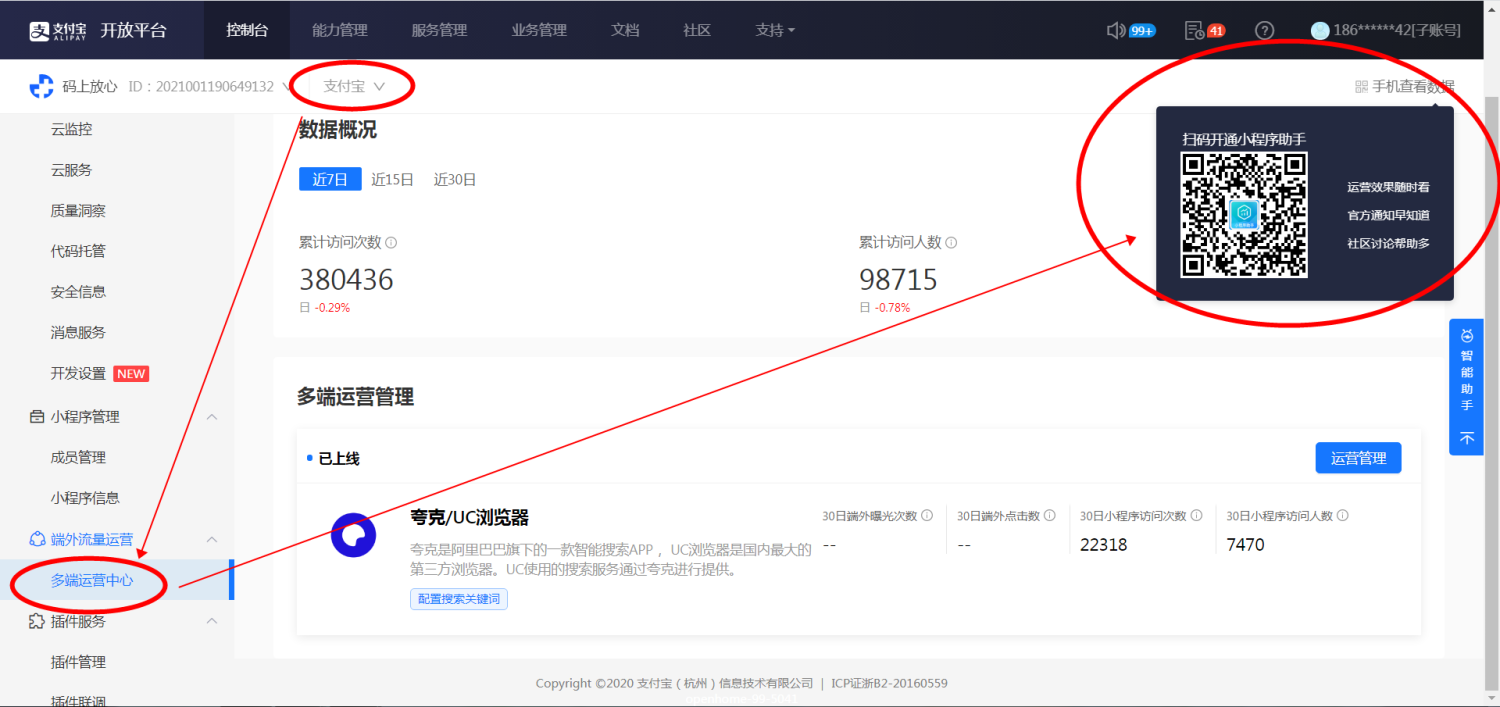Screen dimensions: 1500x707
Task: Click info icon beside 30日小程序访问次数
Action: click(1196, 516)
